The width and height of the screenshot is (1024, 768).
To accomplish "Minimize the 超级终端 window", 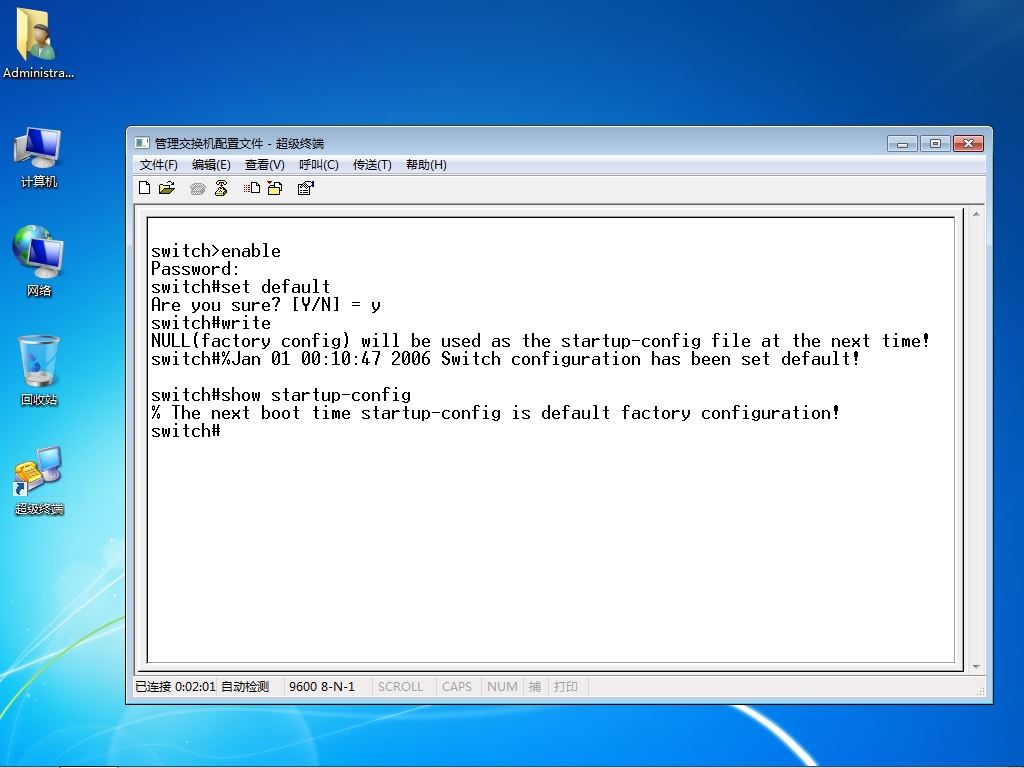I will [x=903, y=144].
